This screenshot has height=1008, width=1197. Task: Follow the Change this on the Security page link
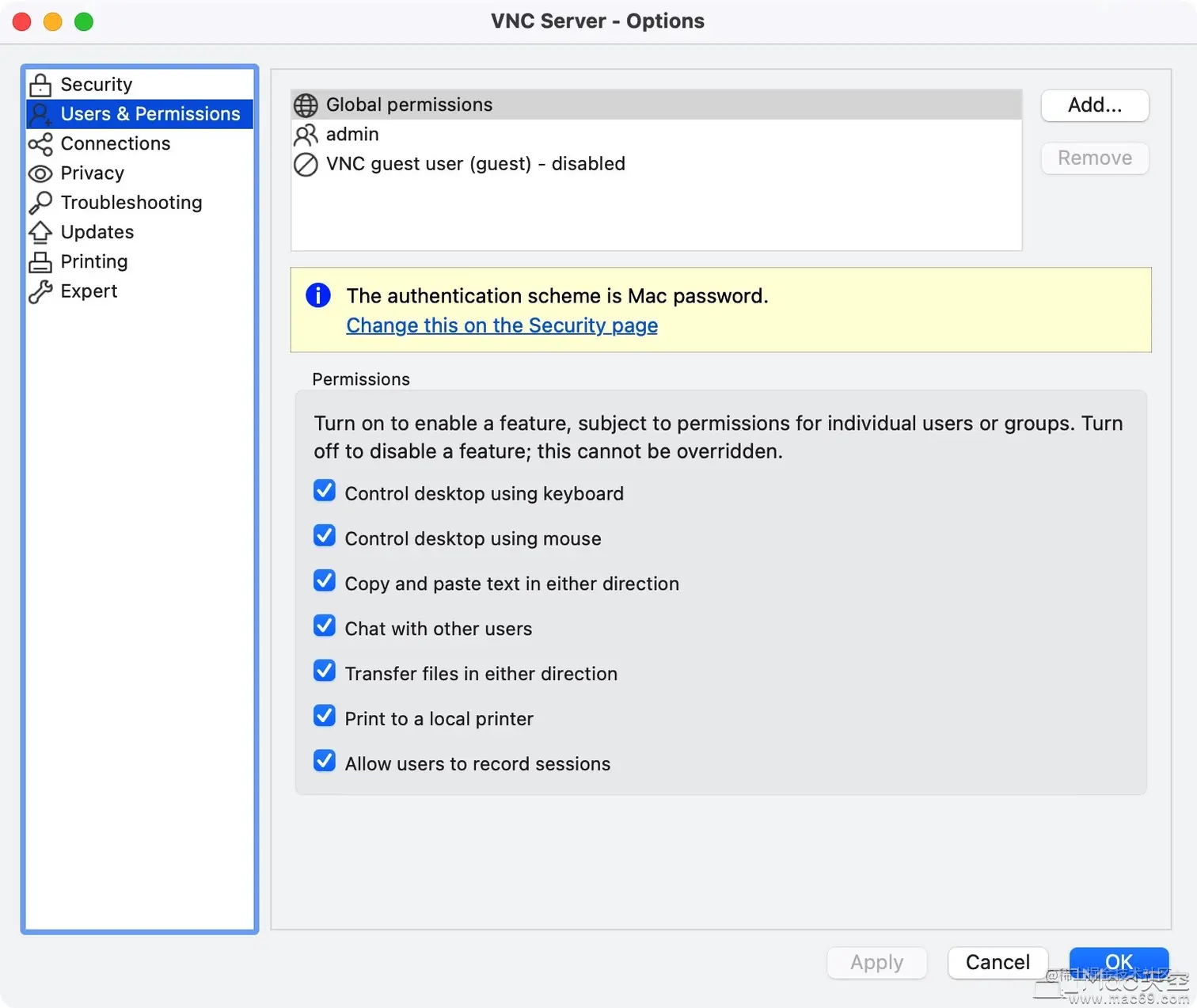click(x=502, y=325)
